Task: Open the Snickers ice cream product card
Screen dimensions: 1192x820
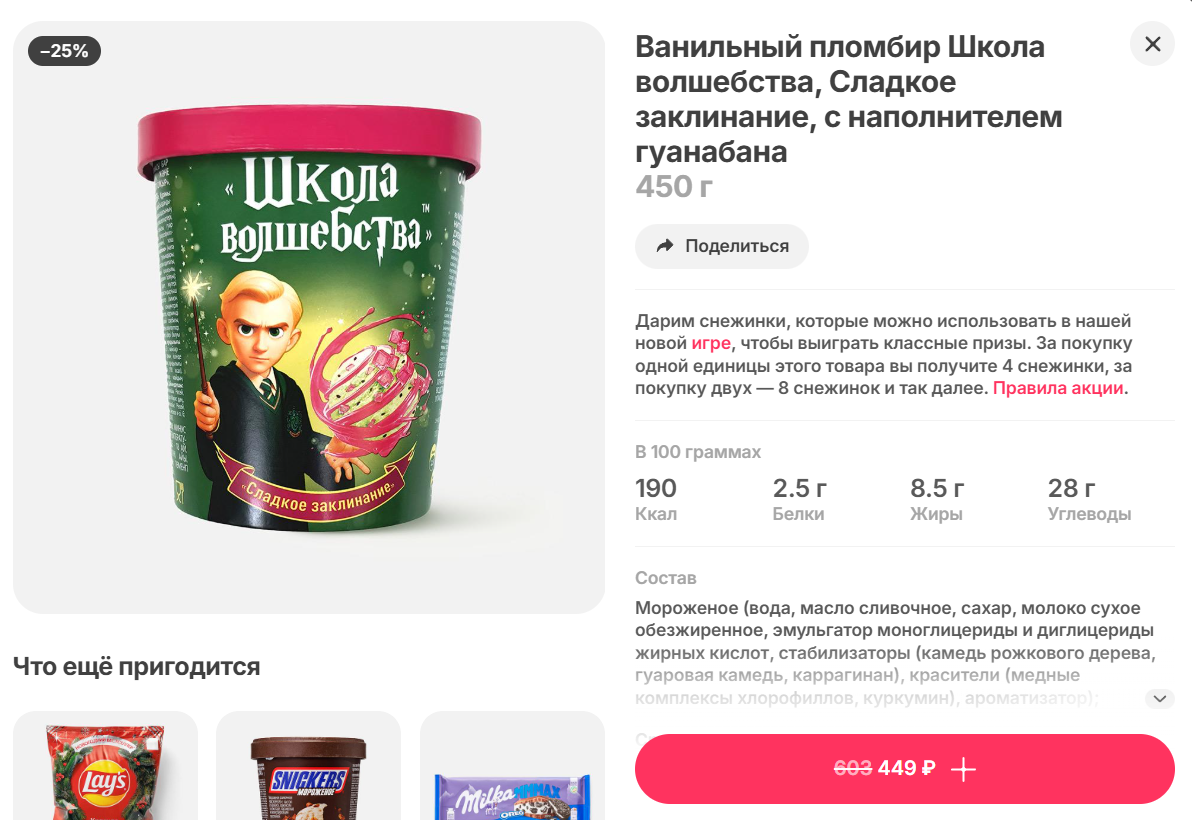Action: click(x=309, y=766)
